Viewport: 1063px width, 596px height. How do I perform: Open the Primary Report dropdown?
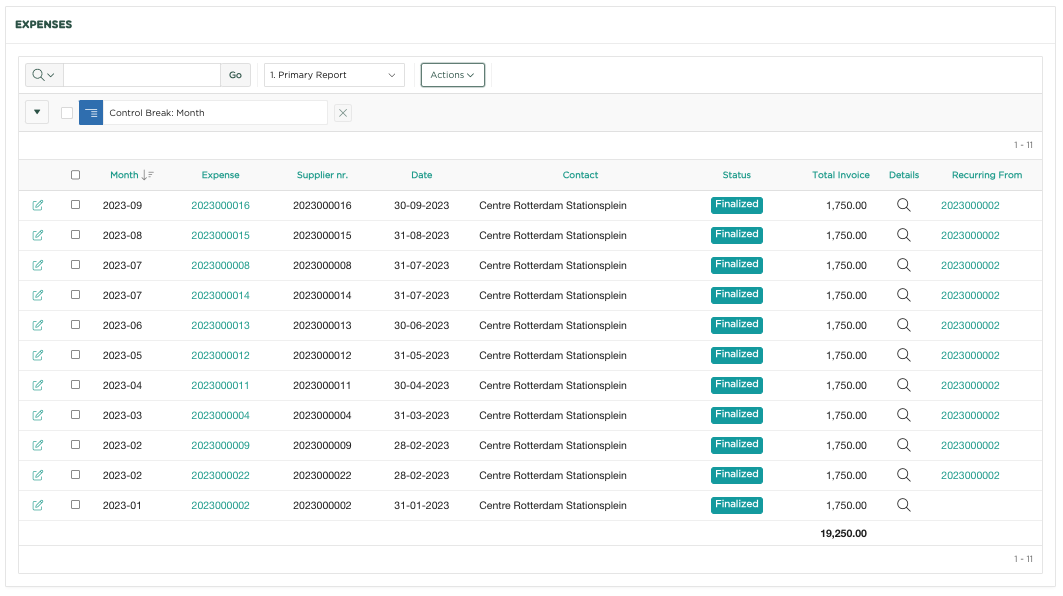click(334, 75)
